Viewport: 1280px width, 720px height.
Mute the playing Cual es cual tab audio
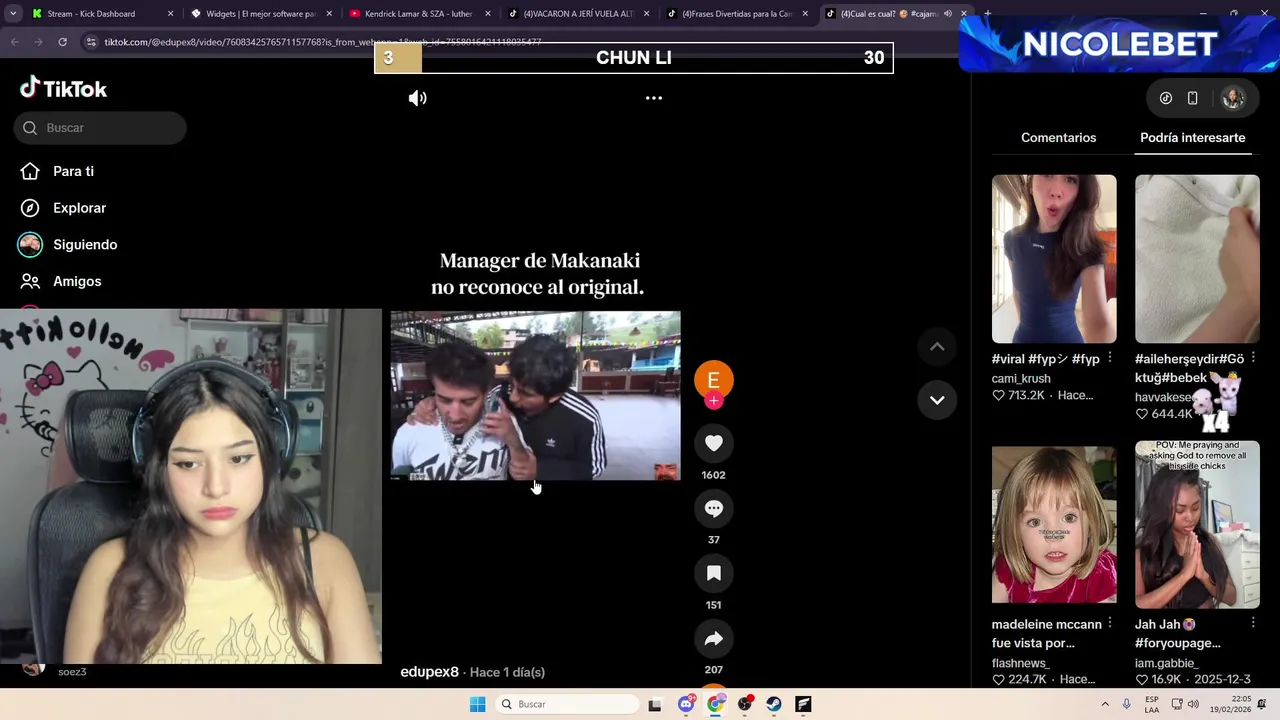(x=947, y=14)
